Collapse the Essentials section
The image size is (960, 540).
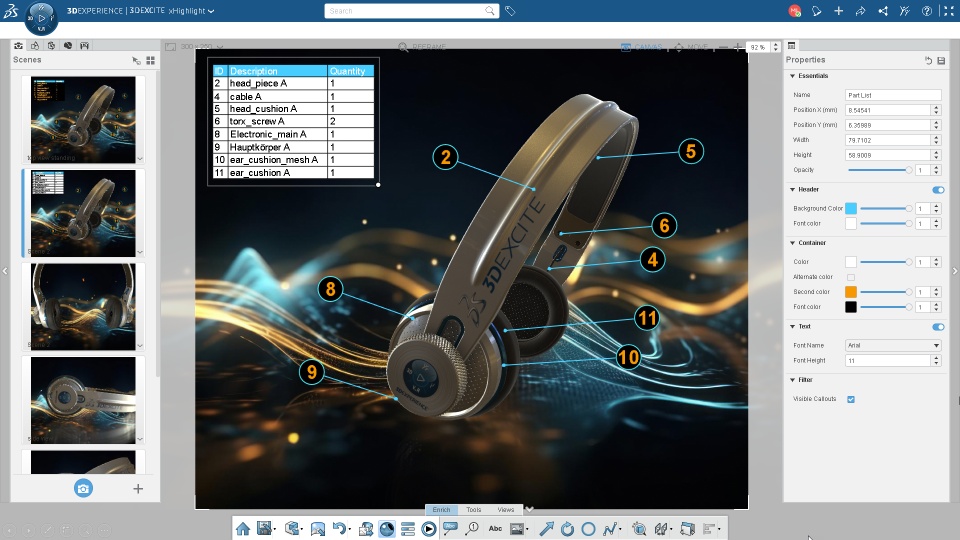click(x=792, y=76)
